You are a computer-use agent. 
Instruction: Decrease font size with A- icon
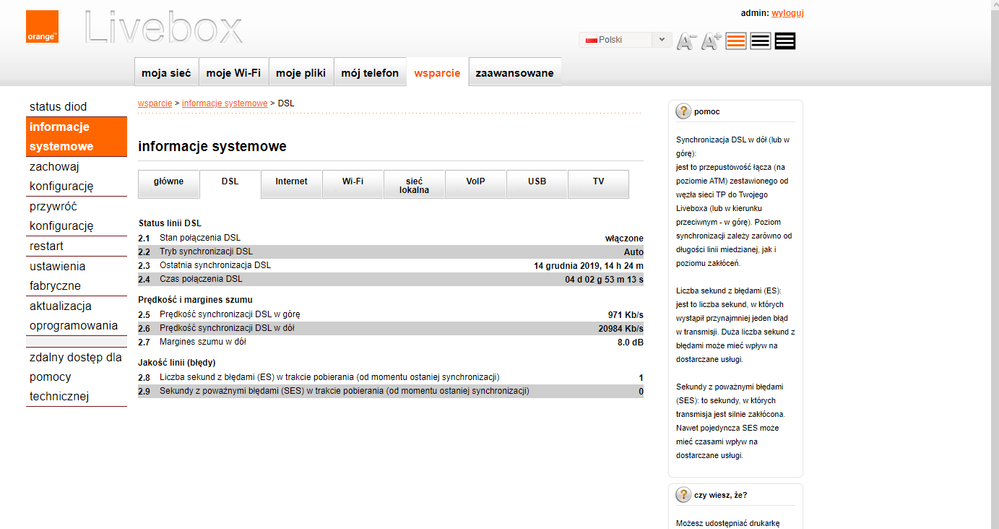[x=686, y=41]
